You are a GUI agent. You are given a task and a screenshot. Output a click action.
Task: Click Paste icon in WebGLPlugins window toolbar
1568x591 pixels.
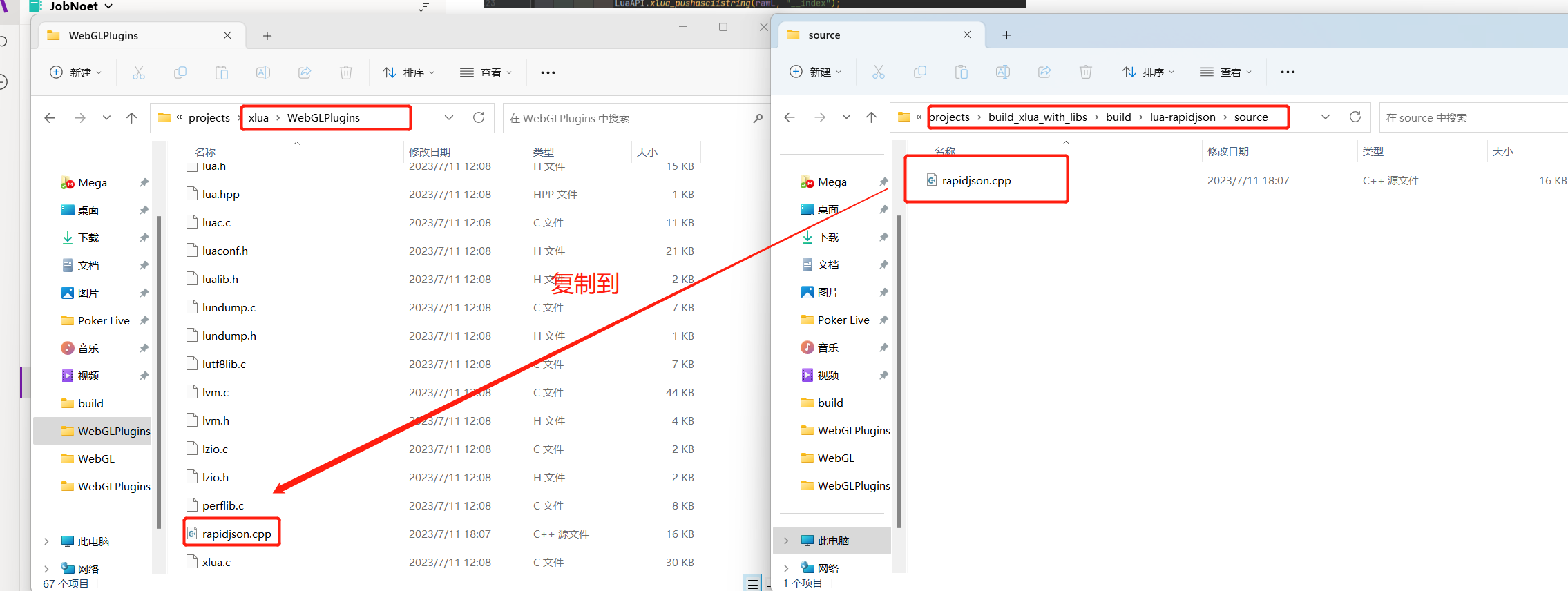[222, 72]
